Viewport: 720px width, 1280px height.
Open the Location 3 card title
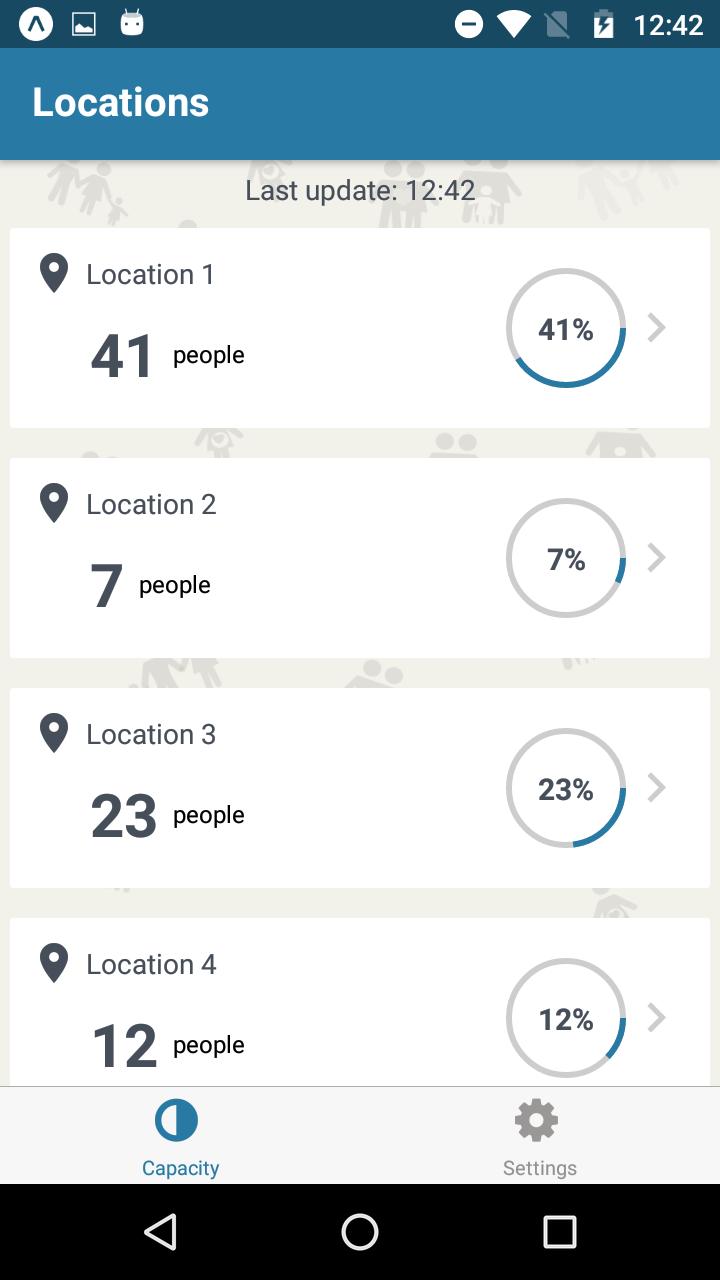pyautogui.click(x=151, y=734)
